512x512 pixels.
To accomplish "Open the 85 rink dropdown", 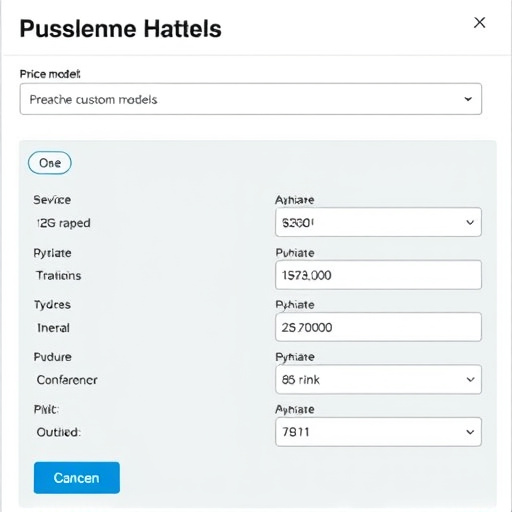I will (378, 379).
